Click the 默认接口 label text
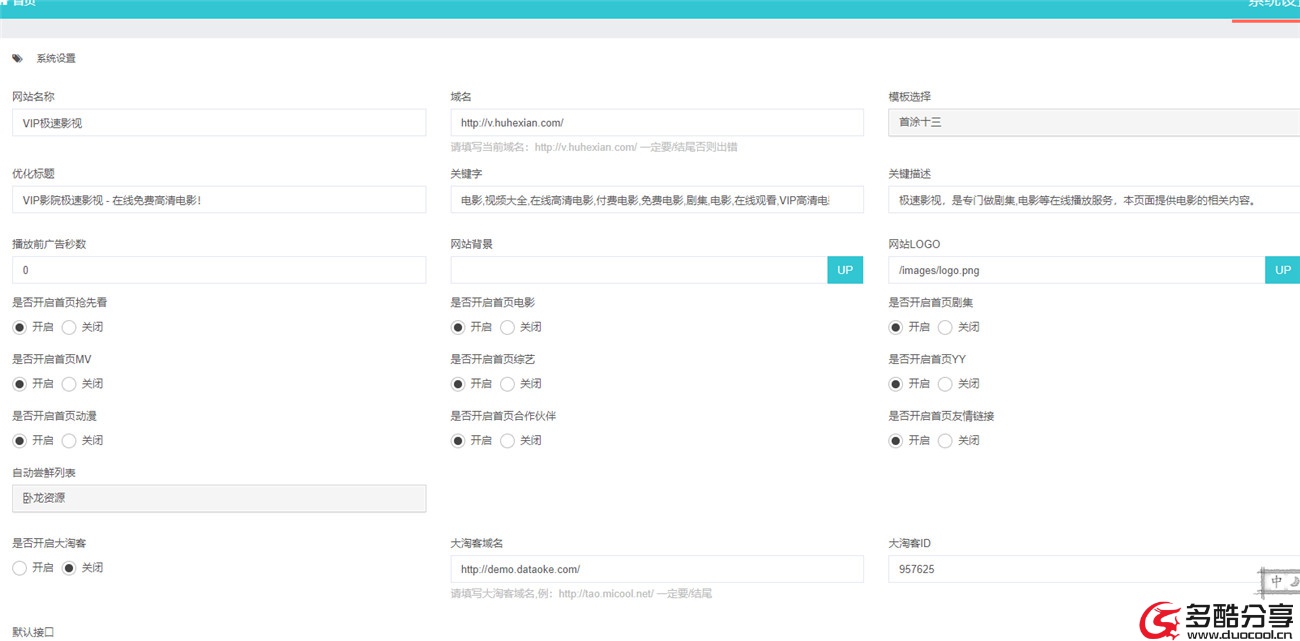 tap(33, 632)
